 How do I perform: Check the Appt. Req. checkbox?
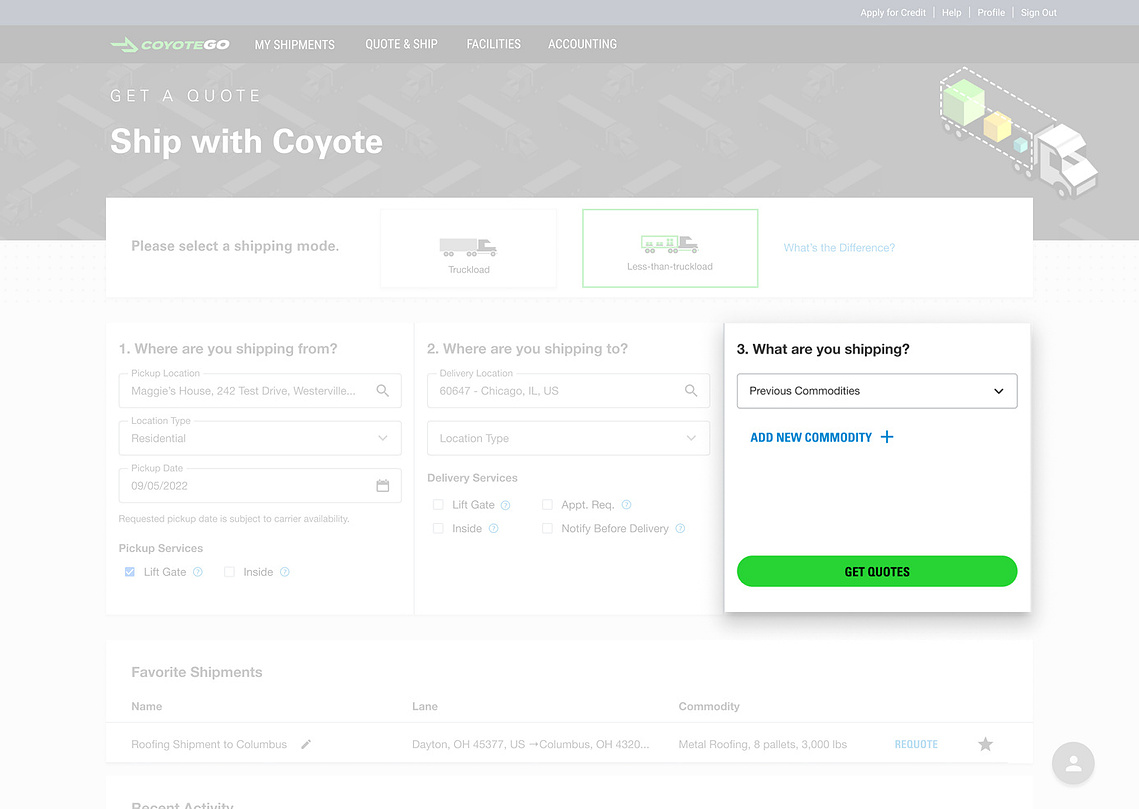tap(548, 505)
